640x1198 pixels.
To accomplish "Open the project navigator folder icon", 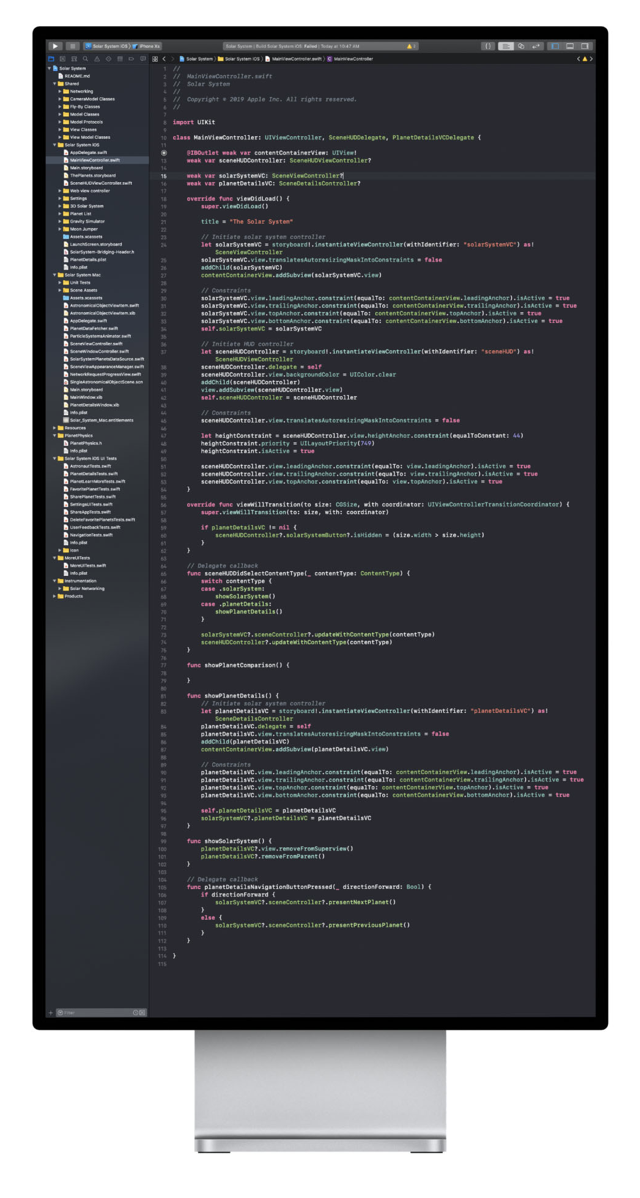I will (51, 59).
